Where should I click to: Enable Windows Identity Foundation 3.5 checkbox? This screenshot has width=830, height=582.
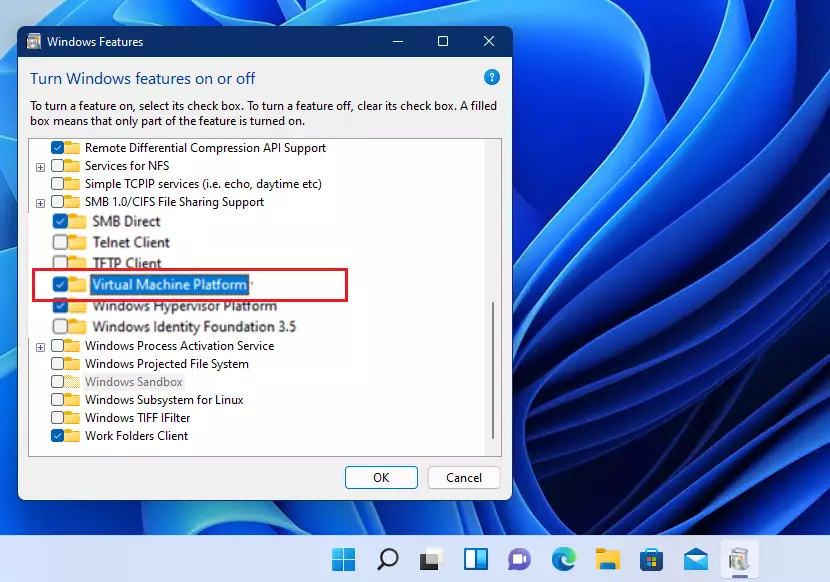click(60, 326)
